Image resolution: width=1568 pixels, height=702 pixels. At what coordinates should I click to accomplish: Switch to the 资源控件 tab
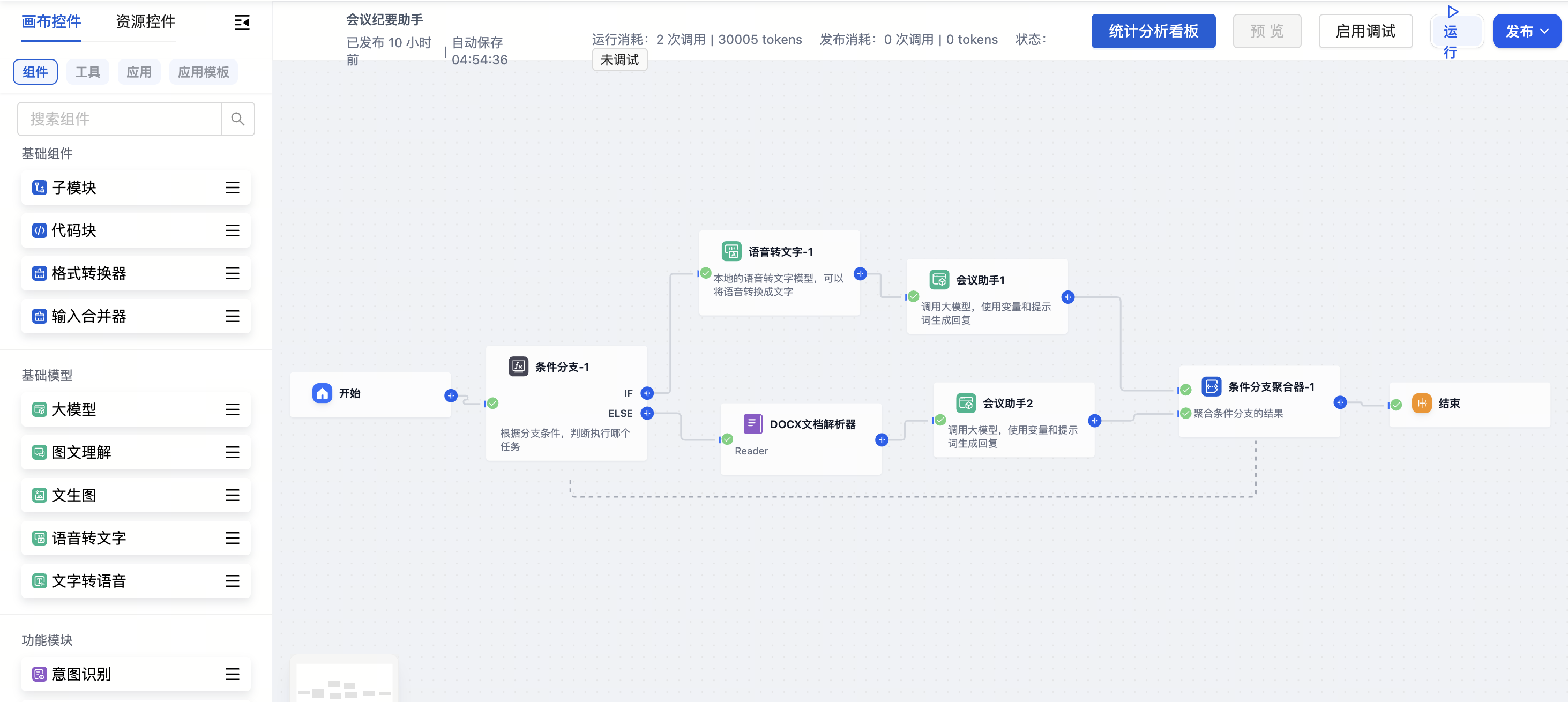(145, 22)
